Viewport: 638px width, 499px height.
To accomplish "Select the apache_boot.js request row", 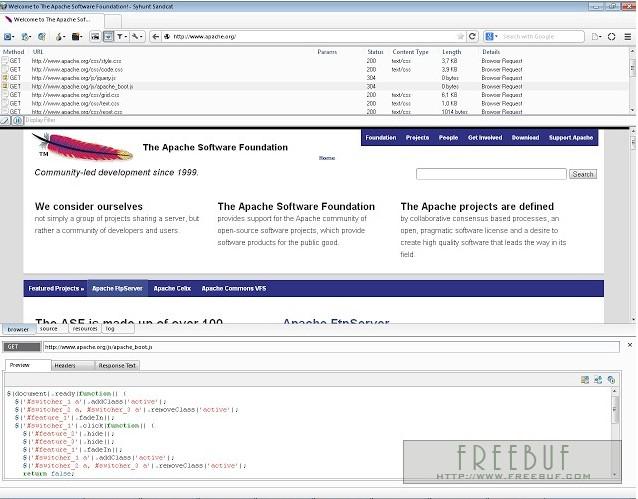I will pyautogui.click(x=314, y=86).
